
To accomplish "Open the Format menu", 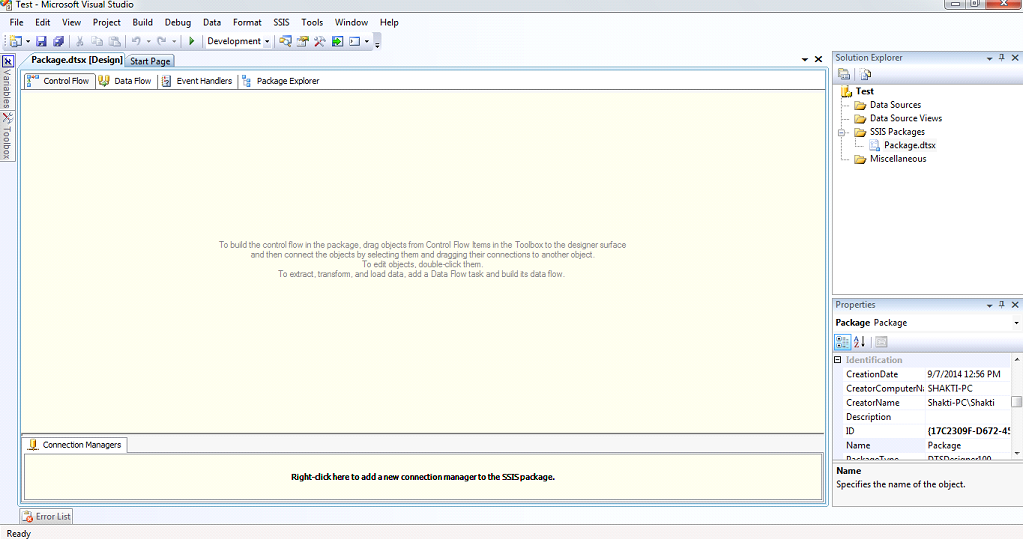I will [x=247, y=22].
